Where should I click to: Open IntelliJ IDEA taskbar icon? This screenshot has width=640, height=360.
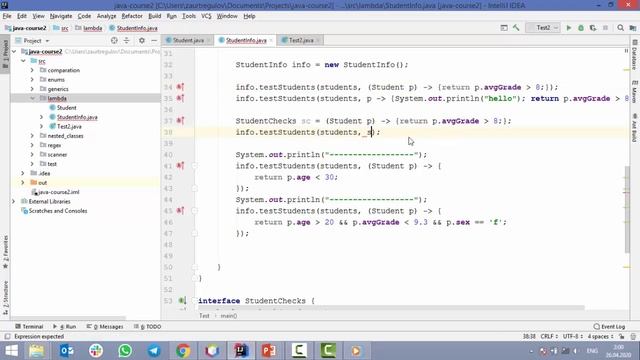(240, 351)
